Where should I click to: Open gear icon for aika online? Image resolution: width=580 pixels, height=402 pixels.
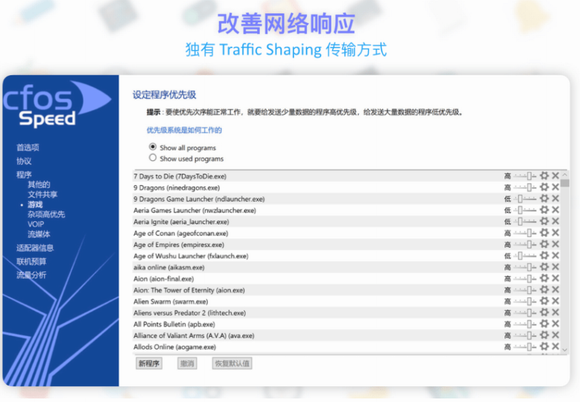pos(544,267)
